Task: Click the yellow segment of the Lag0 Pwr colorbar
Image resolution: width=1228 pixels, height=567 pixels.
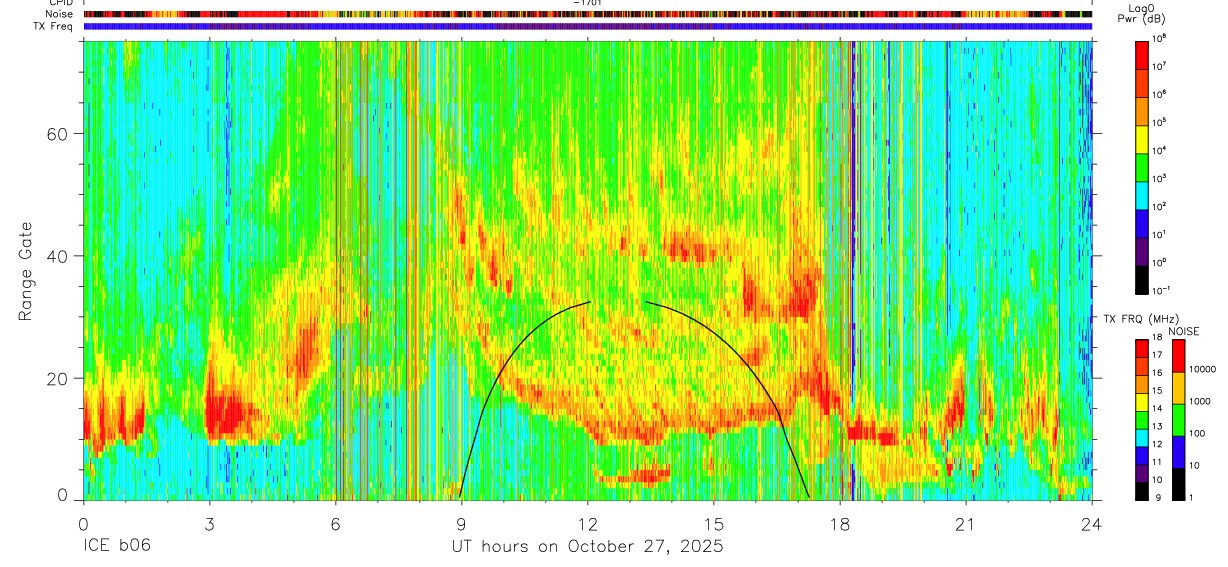Action: tap(1141, 138)
